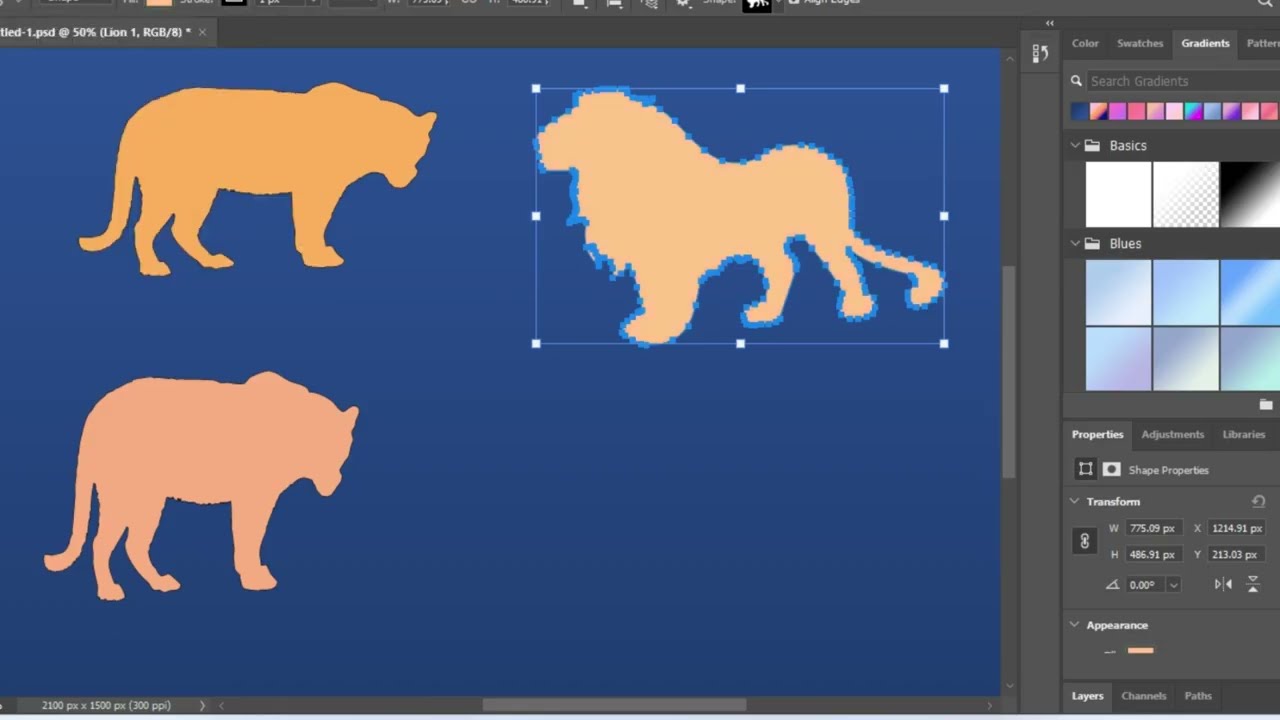Open the History panel icon in collapsed dock
The height and width of the screenshot is (720, 1280).
[x=1040, y=54]
